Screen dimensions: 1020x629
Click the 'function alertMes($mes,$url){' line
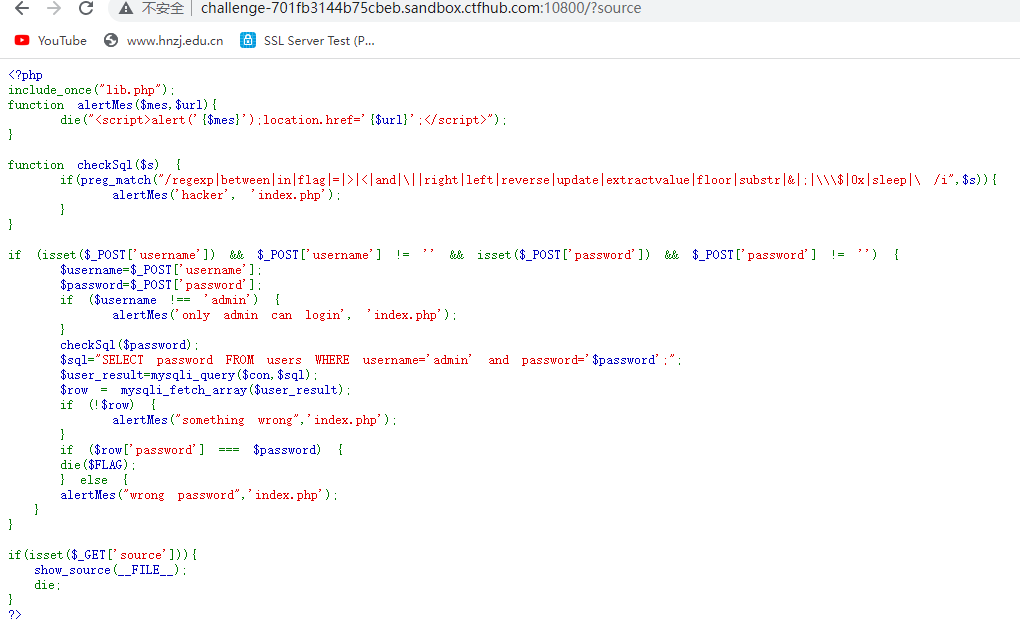113,105
